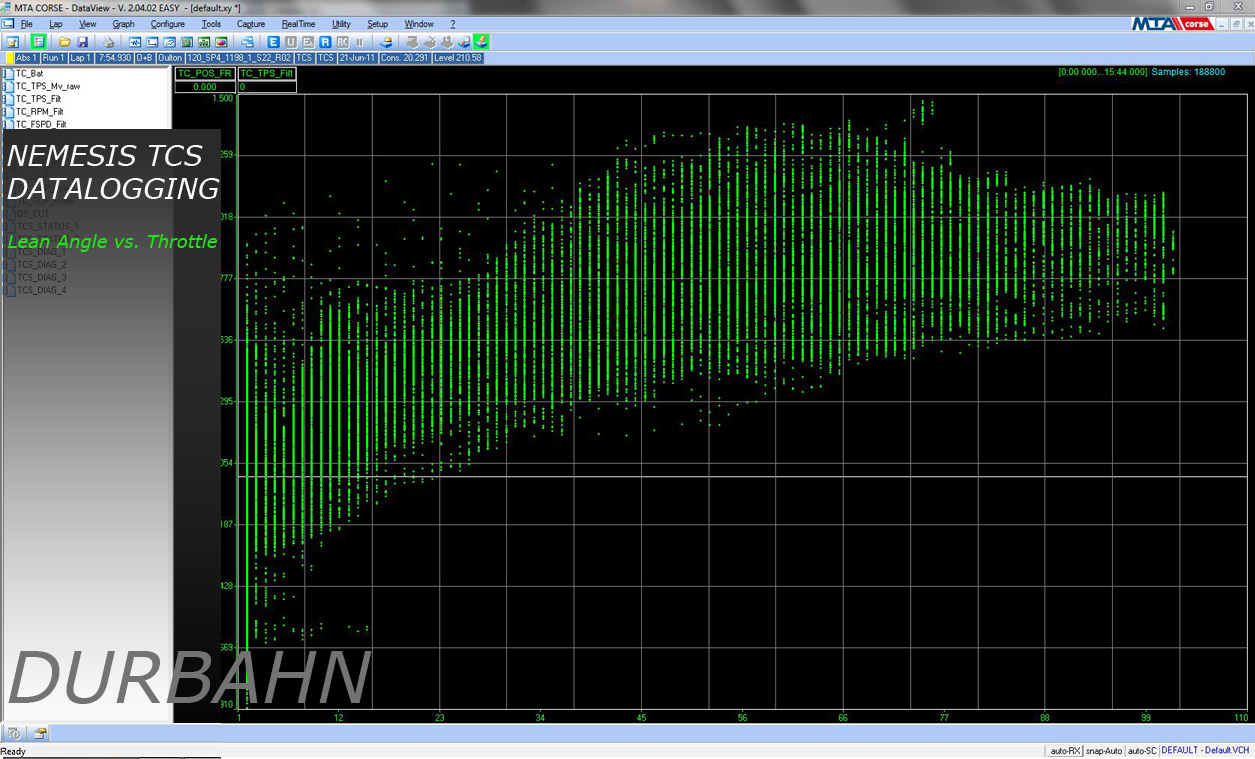Toggle auto-RX in the status bar
This screenshot has width=1255, height=759.
pos(1064,751)
